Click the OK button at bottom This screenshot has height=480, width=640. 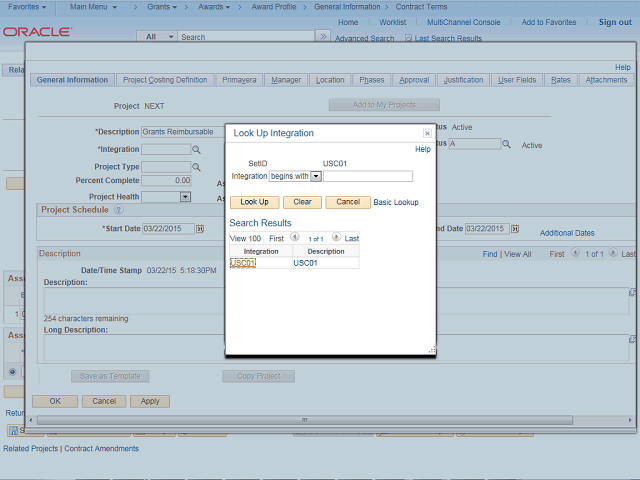[x=55, y=401]
